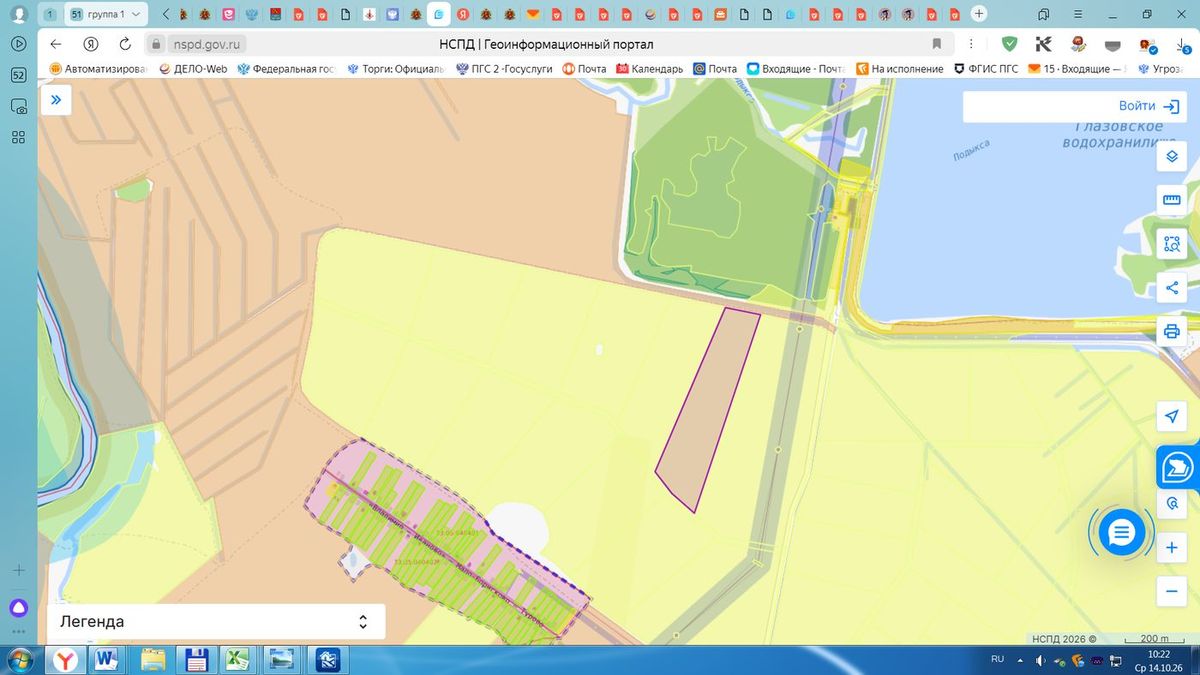Open a new browser tab

coord(979,14)
